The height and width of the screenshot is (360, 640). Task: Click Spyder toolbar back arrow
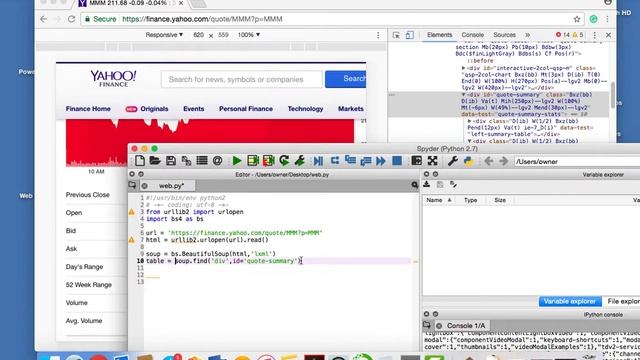489,161
